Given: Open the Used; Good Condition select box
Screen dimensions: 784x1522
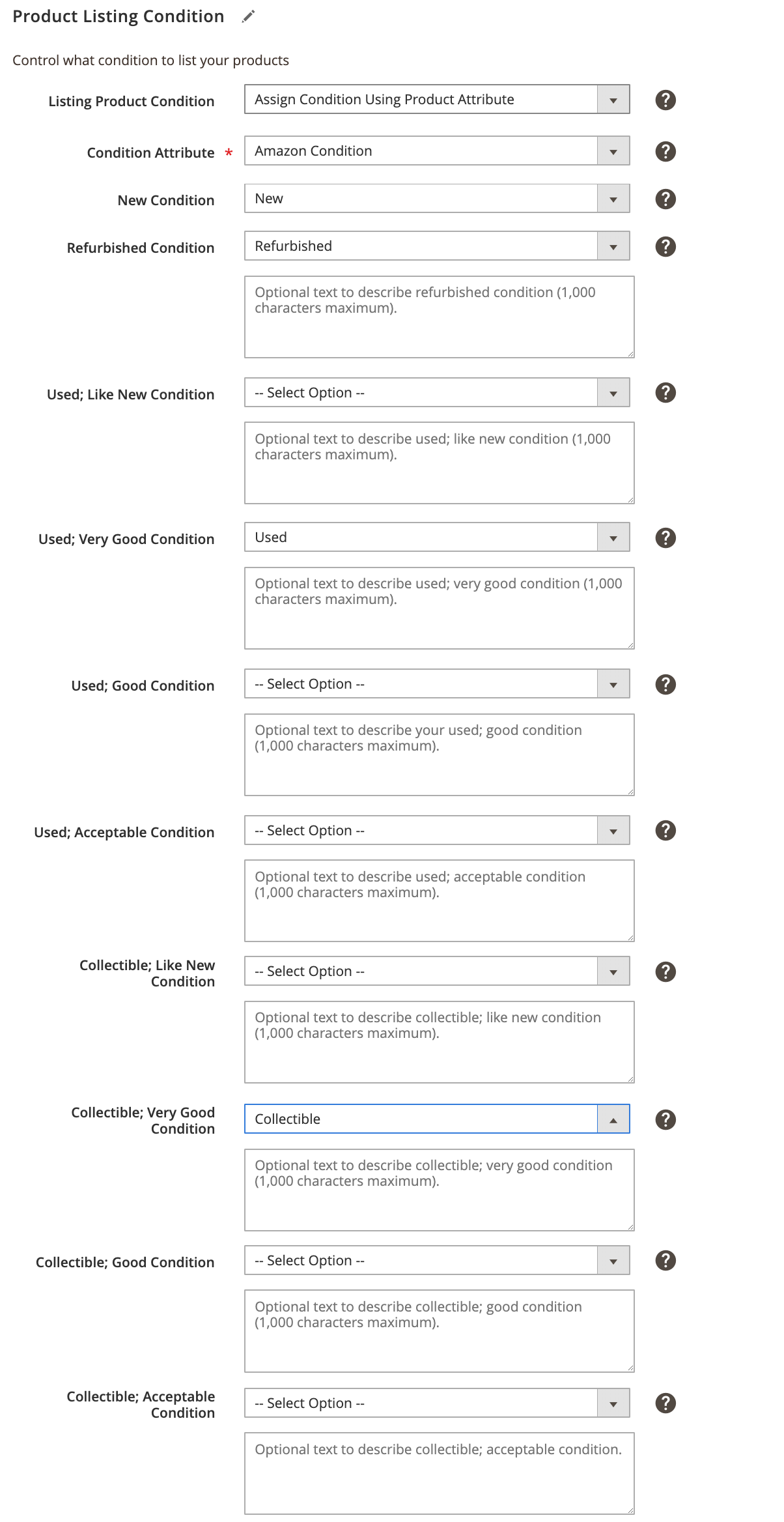Looking at the screenshot, I should click(437, 683).
